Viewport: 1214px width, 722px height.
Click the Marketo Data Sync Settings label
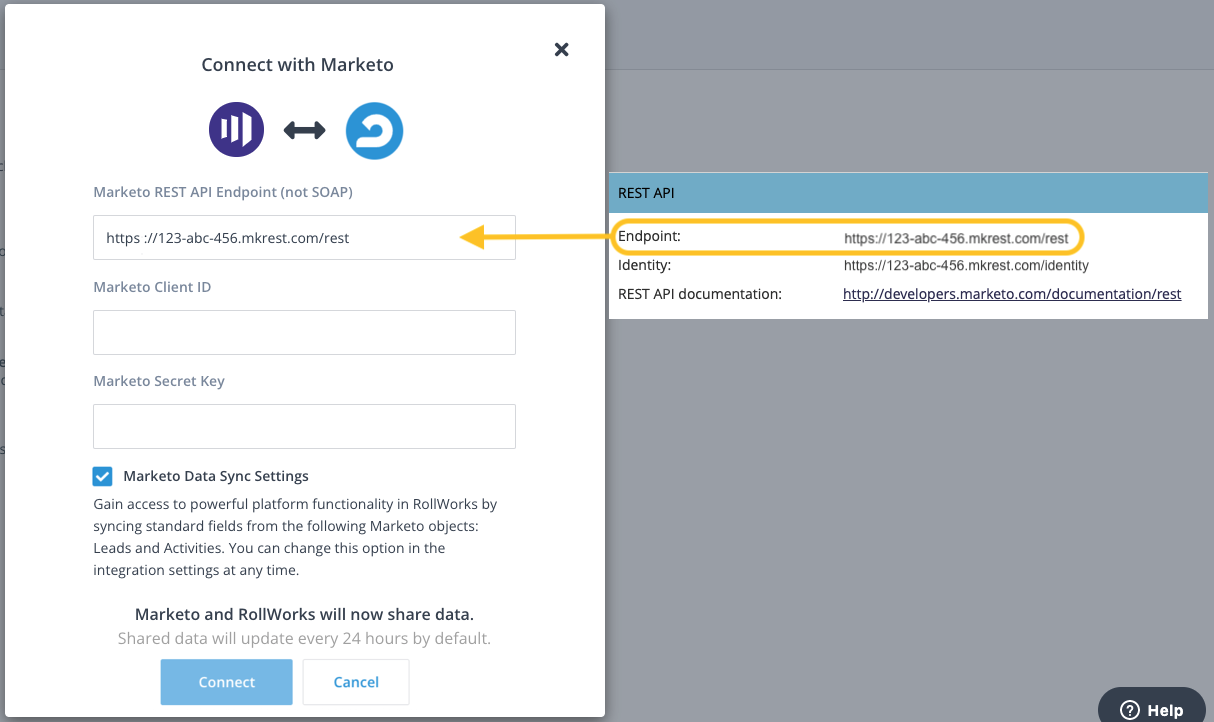tap(216, 476)
